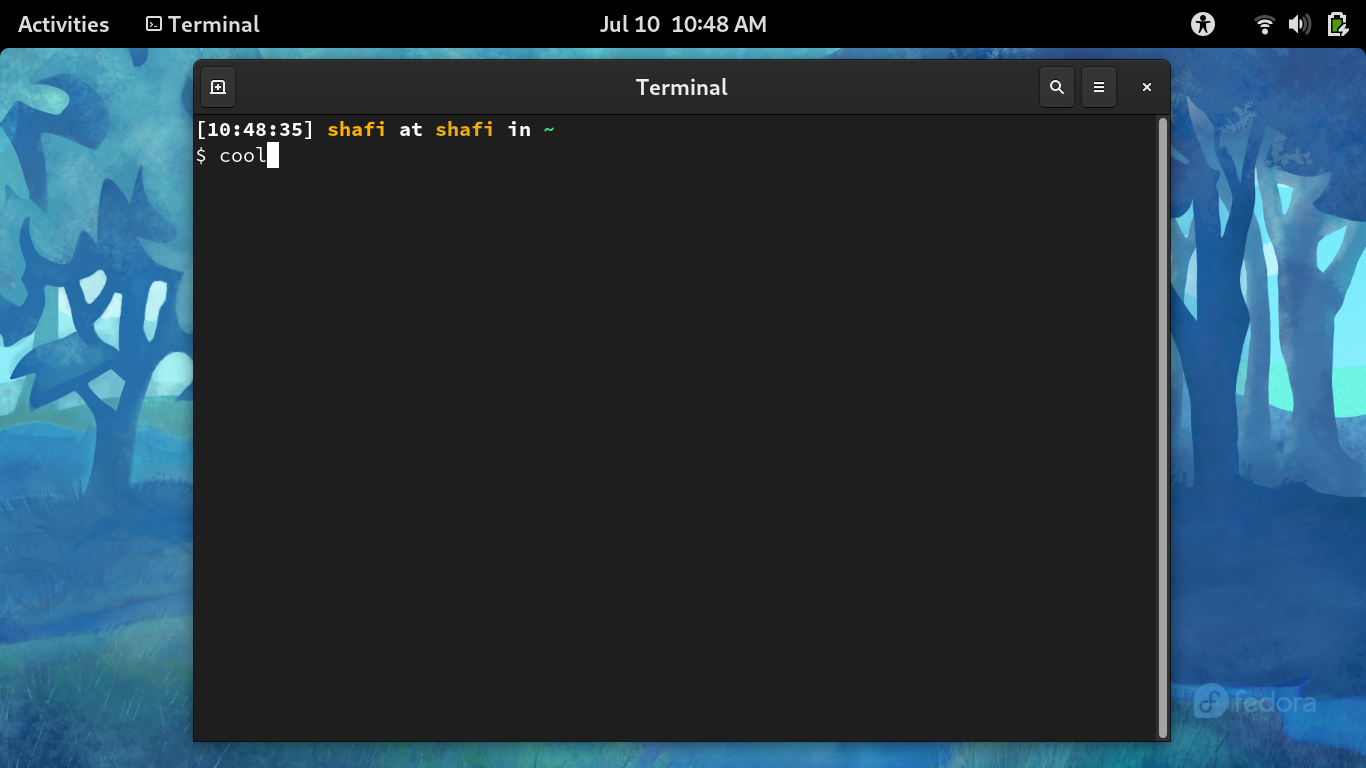Screen dimensions: 1366x768
Task: Open the Activities overview
Action: (x=64, y=24)
